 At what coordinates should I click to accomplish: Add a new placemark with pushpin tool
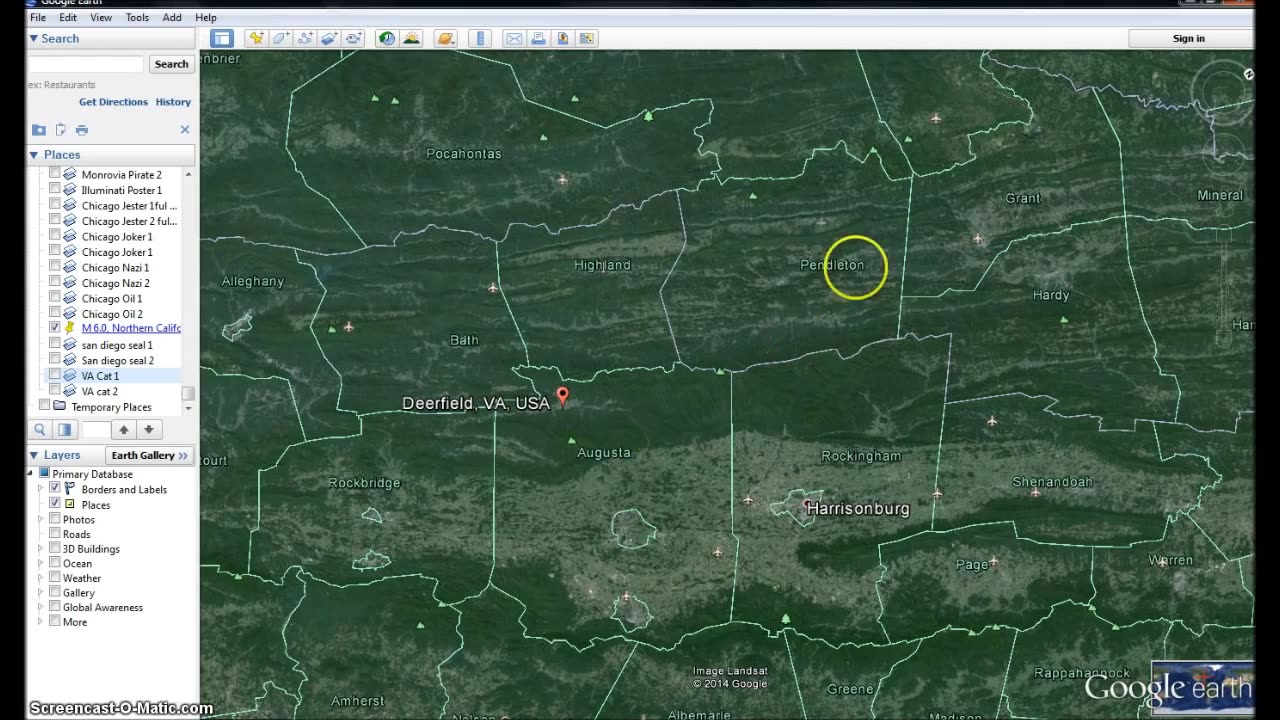coord(257,38)
